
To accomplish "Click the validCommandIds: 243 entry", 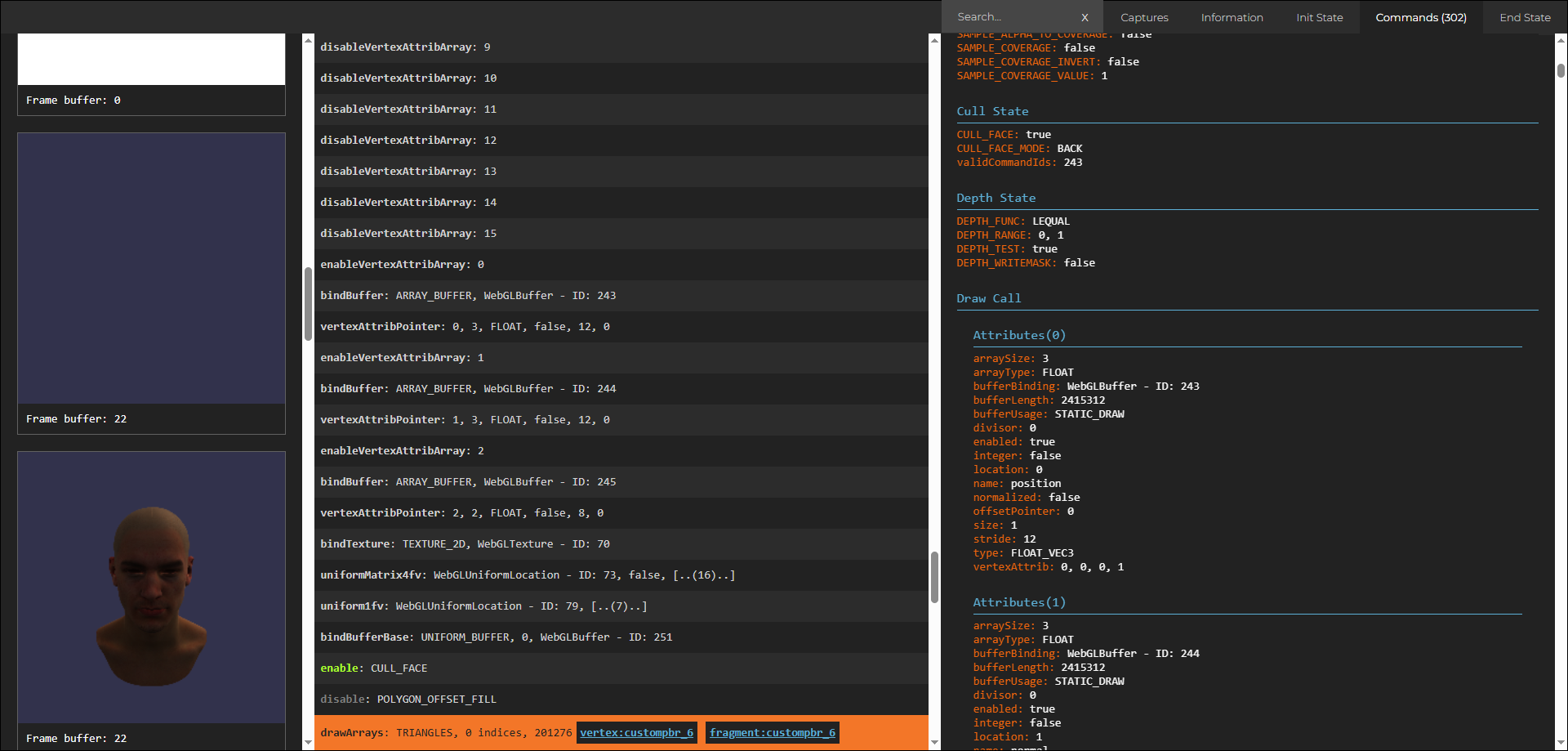I will (1019, 163).
